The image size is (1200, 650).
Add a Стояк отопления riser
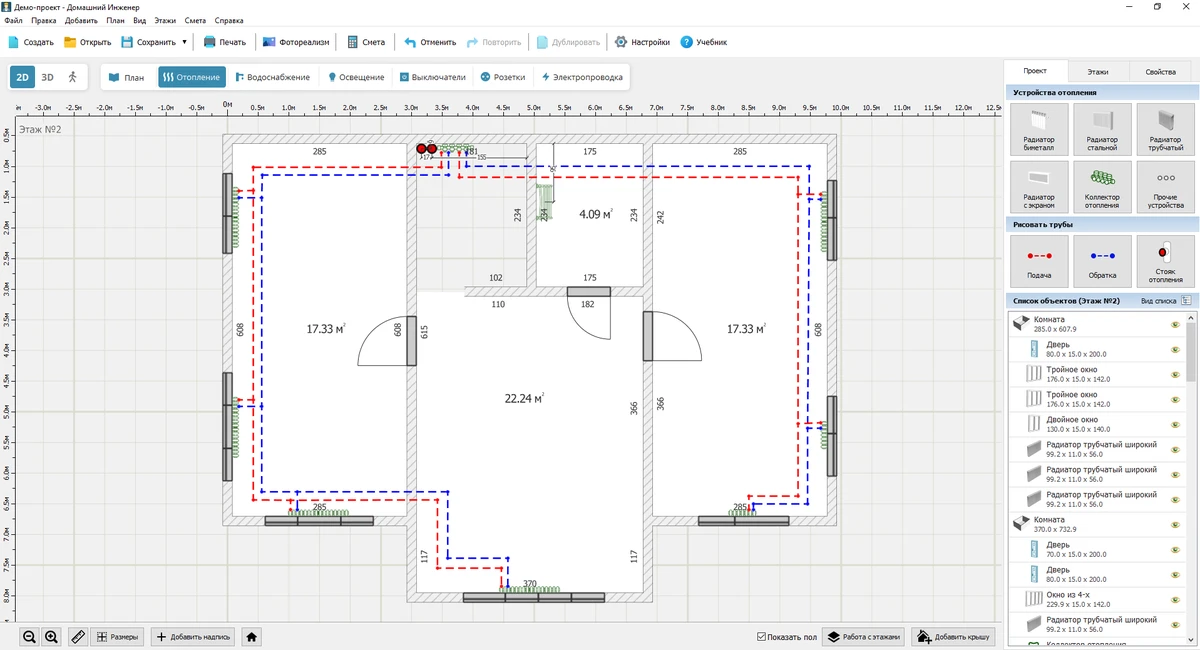point(1165,261)
